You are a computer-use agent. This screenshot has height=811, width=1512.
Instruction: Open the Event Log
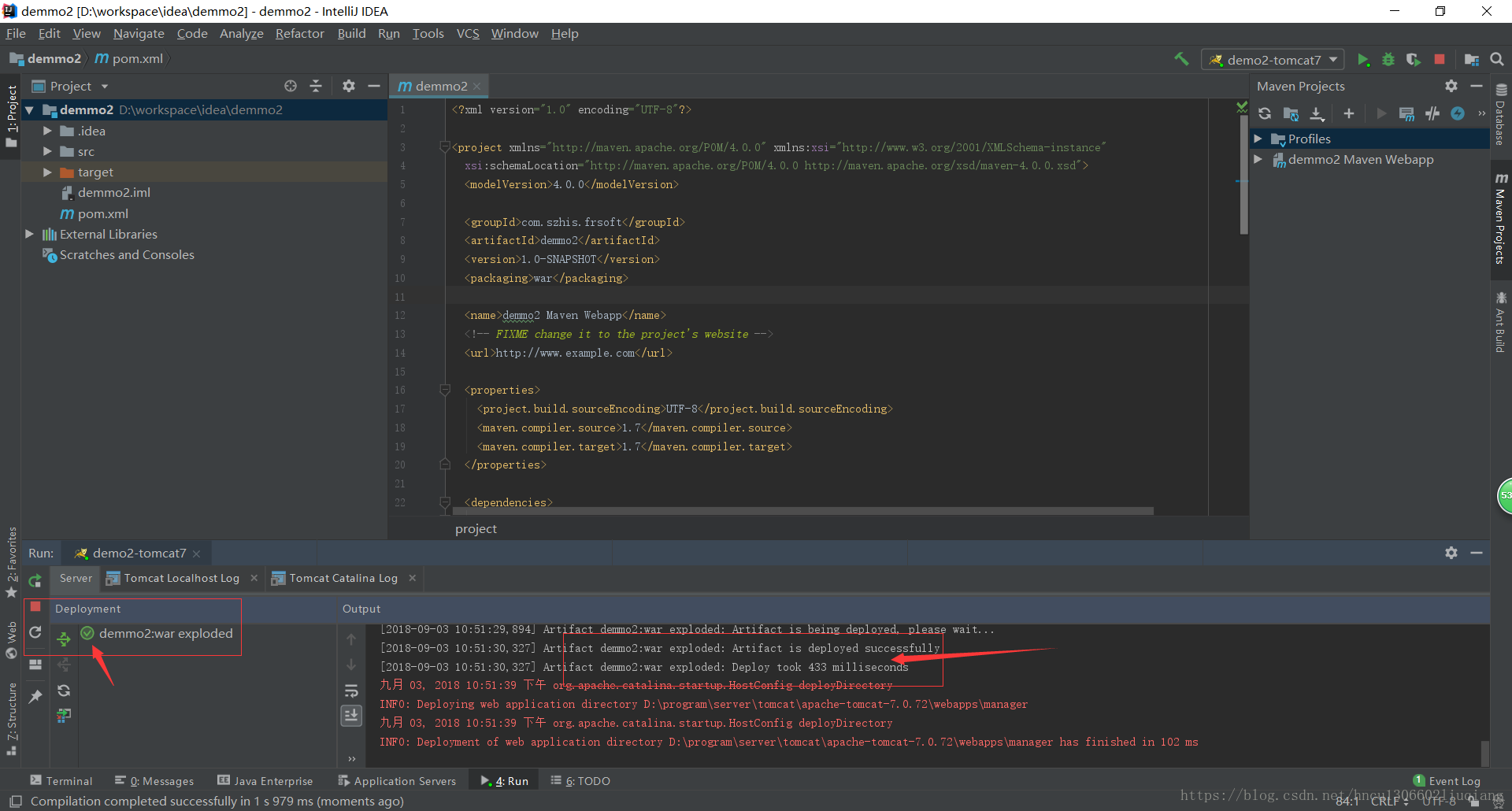(1447, 780)
